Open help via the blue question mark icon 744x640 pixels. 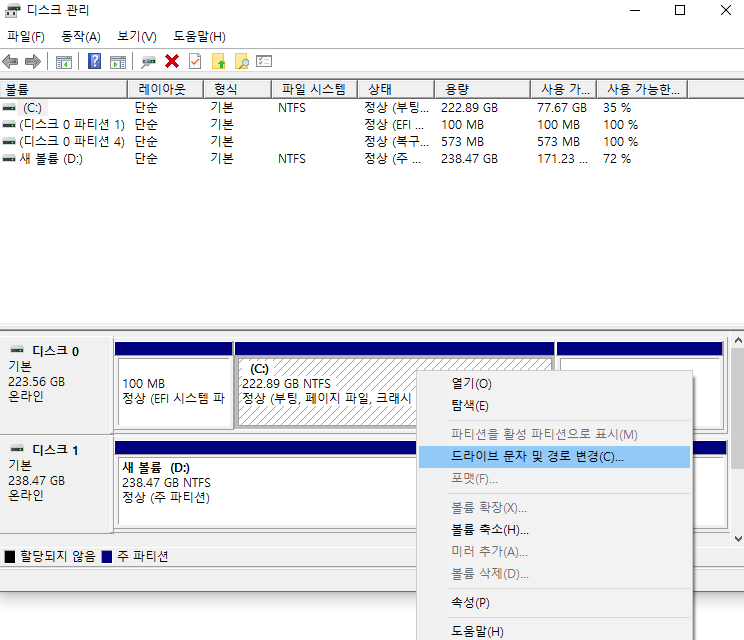point(94,61)
